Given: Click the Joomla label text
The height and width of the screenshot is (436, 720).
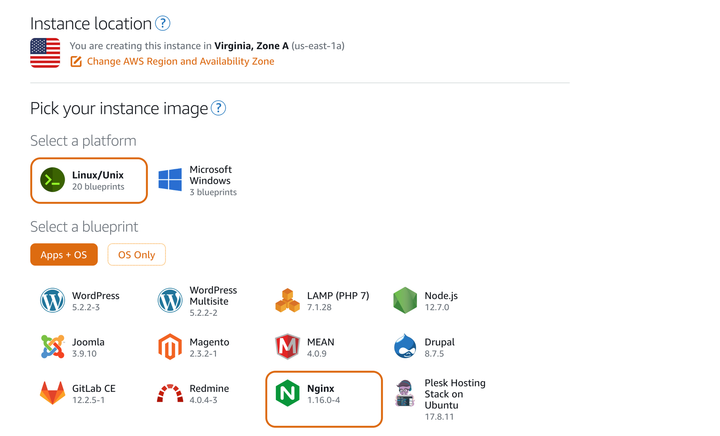Looking at the screenshot, I should [x=88, y=342].
